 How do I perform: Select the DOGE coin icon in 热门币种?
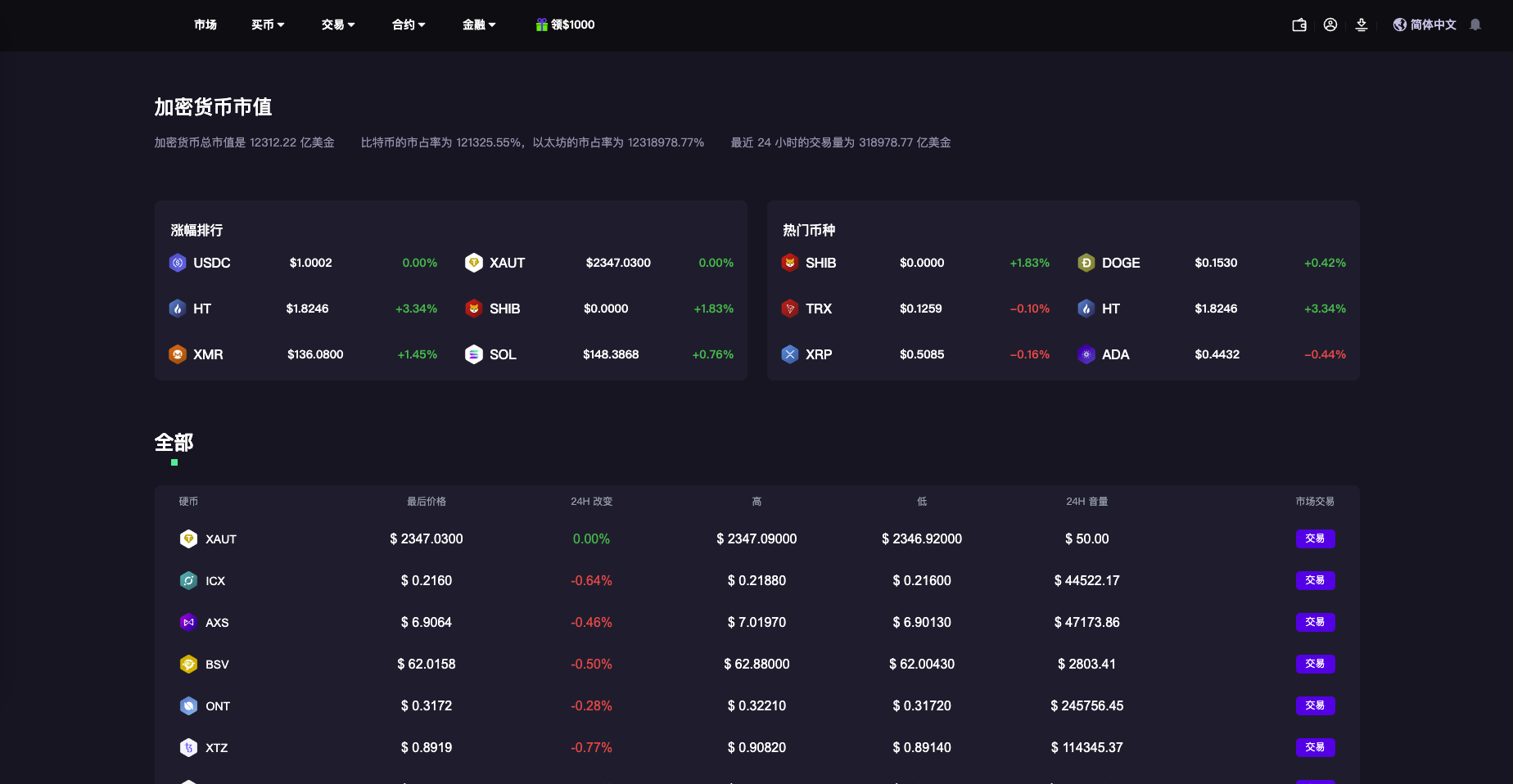(1086, 263)
